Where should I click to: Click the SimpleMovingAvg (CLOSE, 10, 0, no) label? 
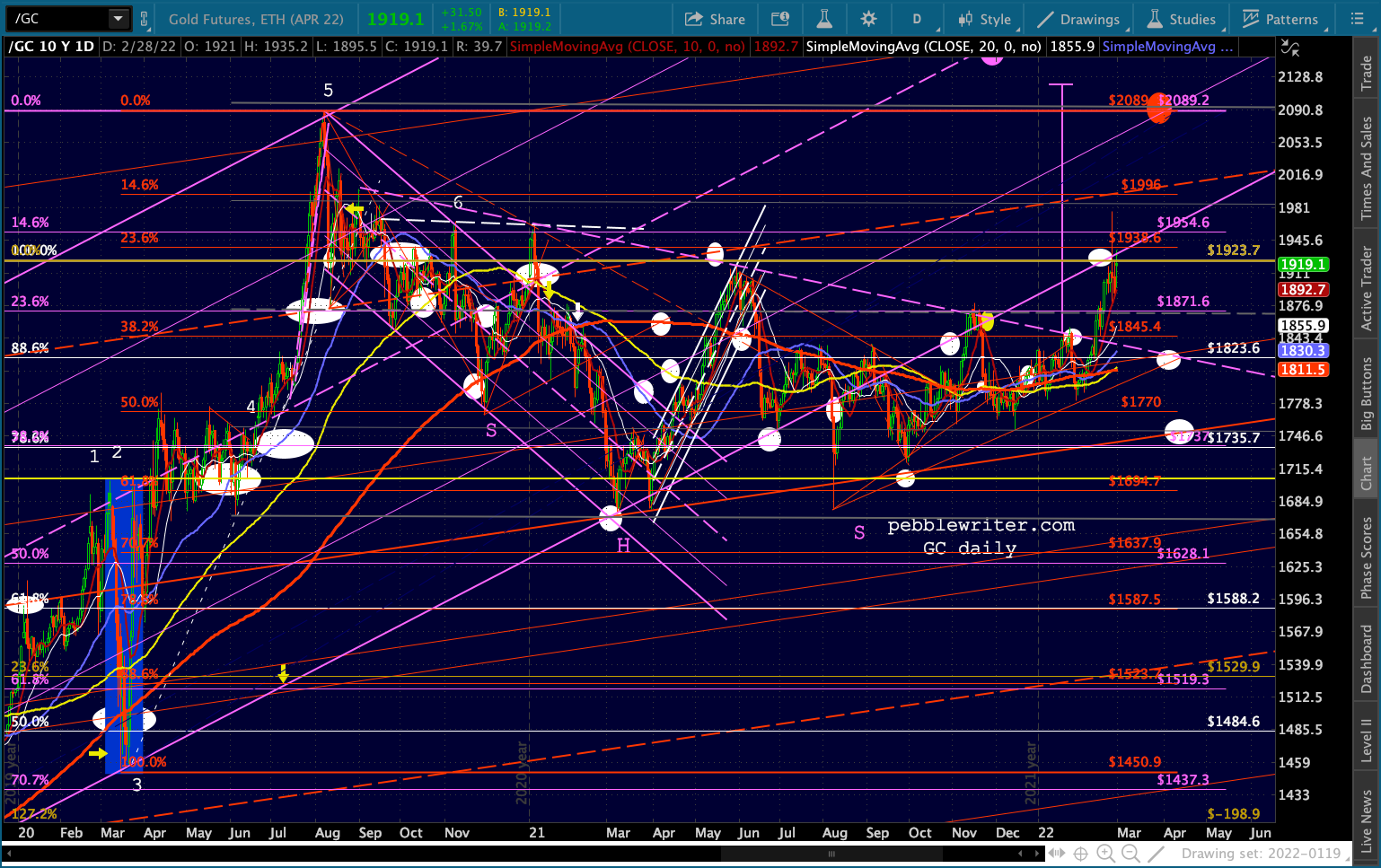click(x=628, y=47)
